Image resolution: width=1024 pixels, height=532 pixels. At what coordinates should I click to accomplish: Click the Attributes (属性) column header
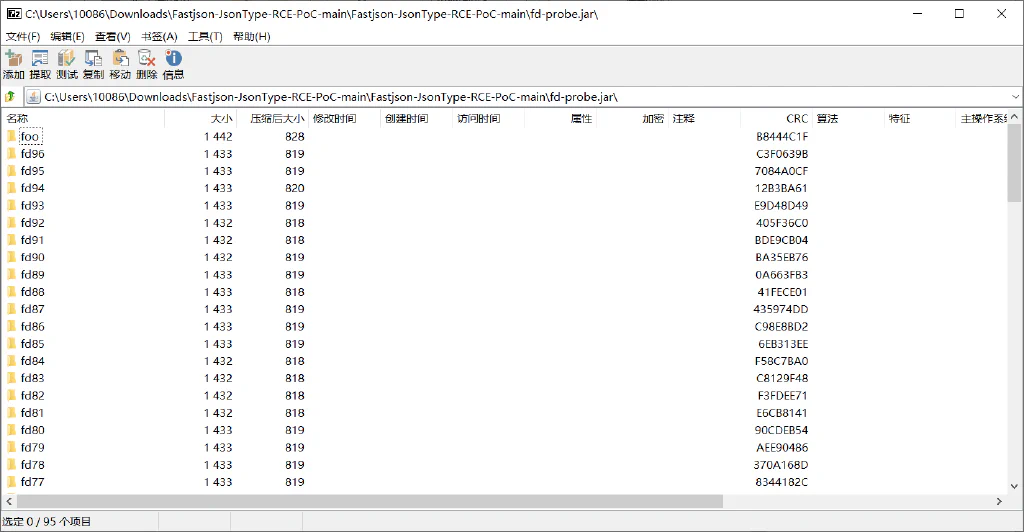[560, 118]
